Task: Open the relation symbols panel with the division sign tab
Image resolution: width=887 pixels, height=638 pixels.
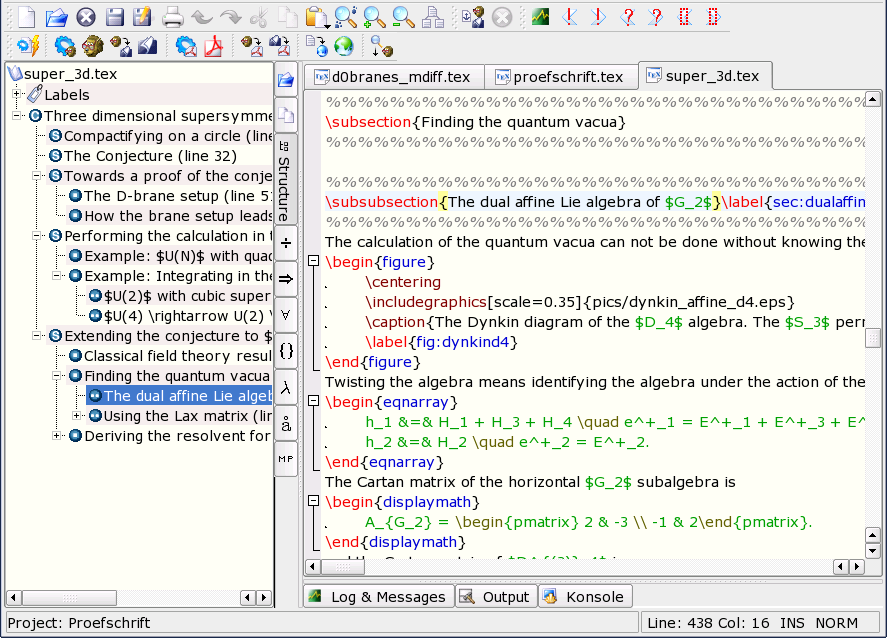Action: (286, 243)
